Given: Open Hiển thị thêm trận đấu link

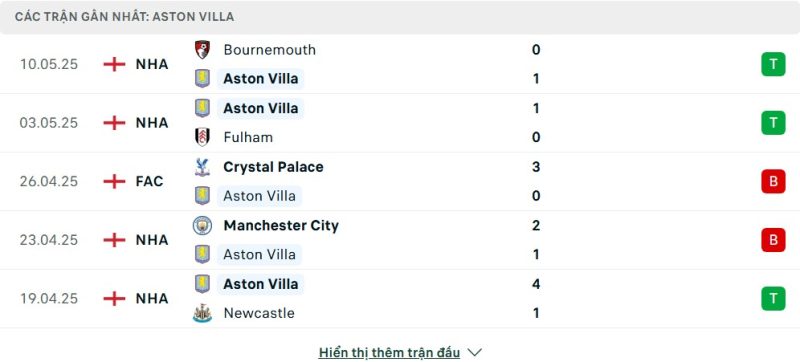Looking at the screenshot, I should tap(389, 352).
